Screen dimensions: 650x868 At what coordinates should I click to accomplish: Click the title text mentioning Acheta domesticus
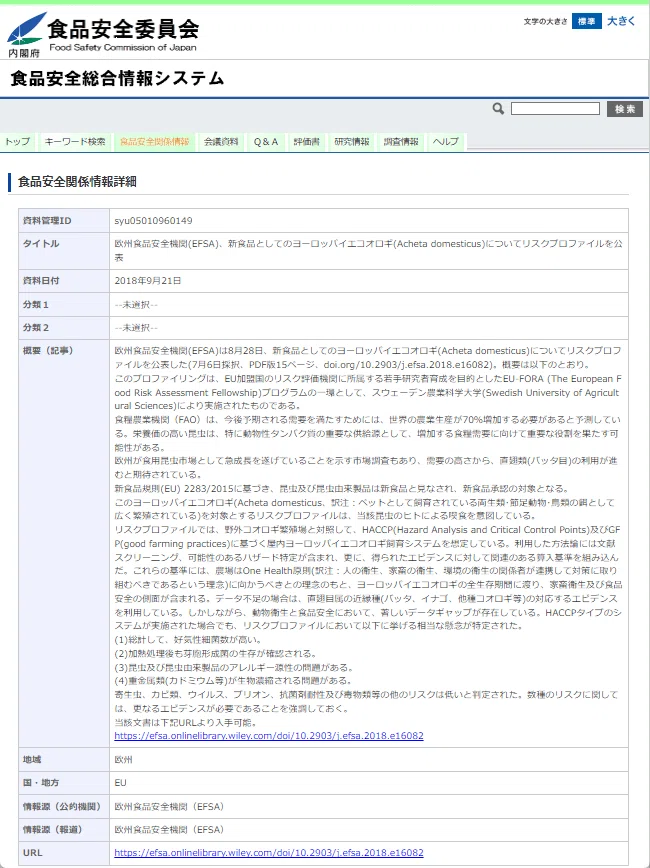[368, 251]
